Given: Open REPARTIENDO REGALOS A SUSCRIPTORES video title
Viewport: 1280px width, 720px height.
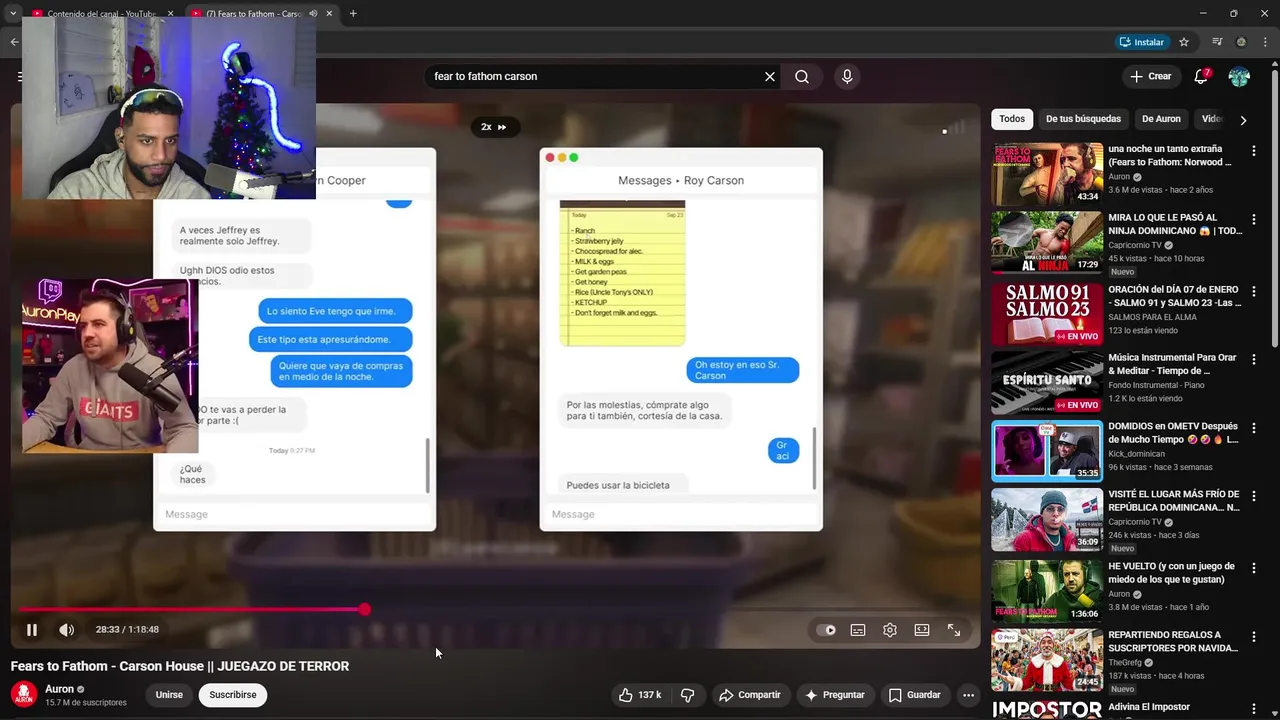Looking at the screenshot, I should [x=1173, y=641].
